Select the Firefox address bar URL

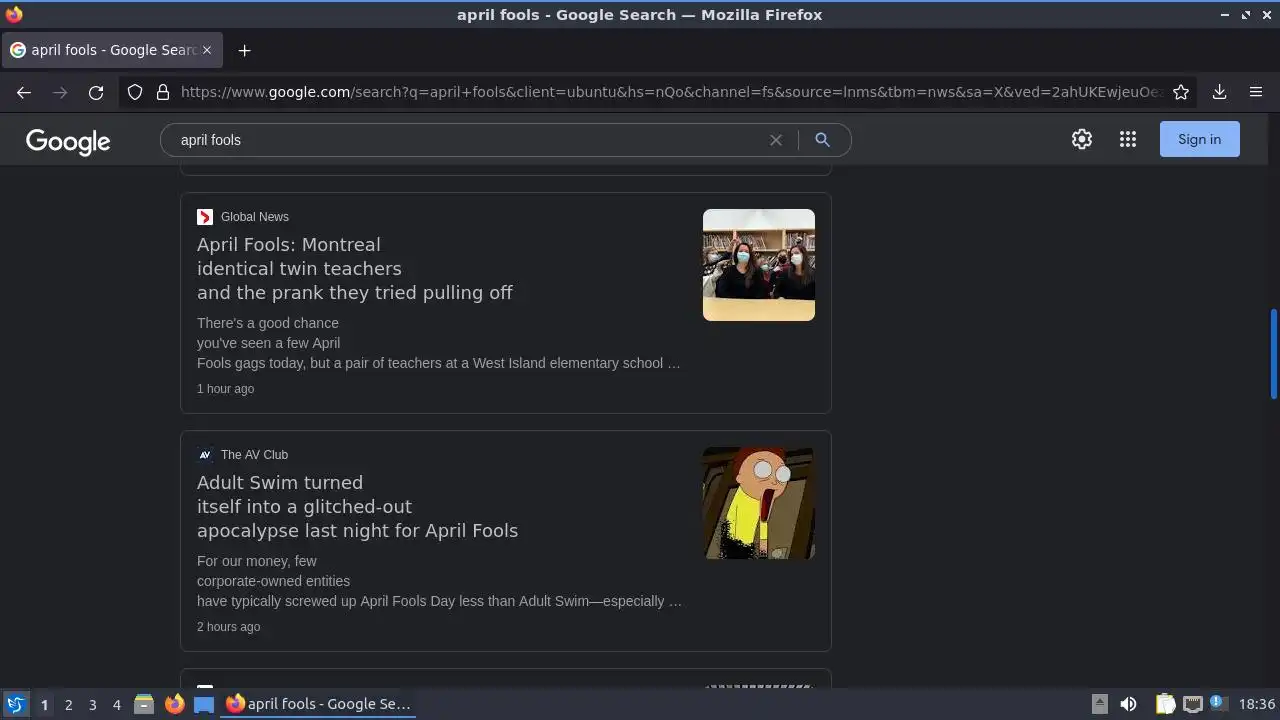click(x=670, y=92)
